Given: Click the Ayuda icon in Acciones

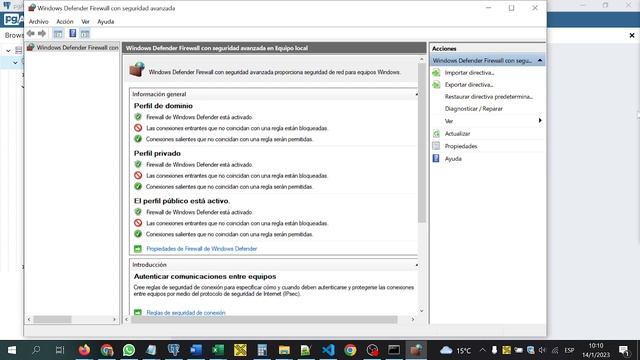Looking at the screenshot, I should point(436,158).
